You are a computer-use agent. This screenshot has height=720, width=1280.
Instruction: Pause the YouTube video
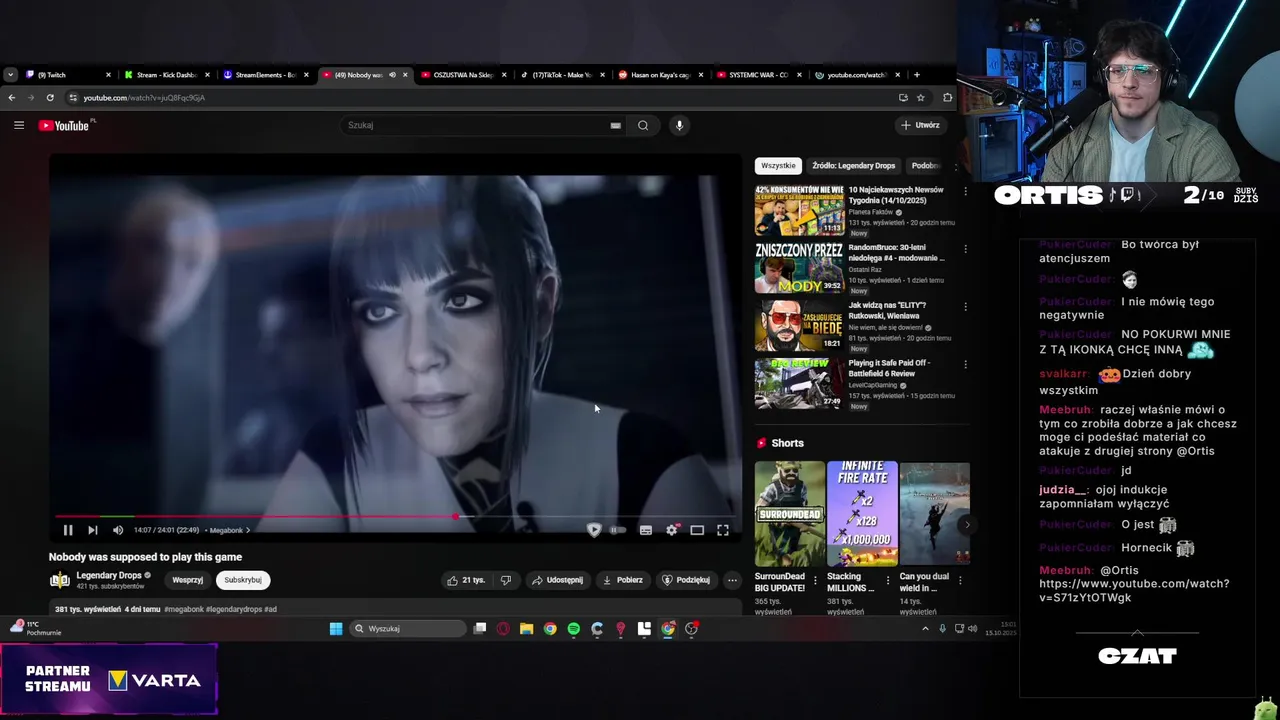click(x=68, y=530)
